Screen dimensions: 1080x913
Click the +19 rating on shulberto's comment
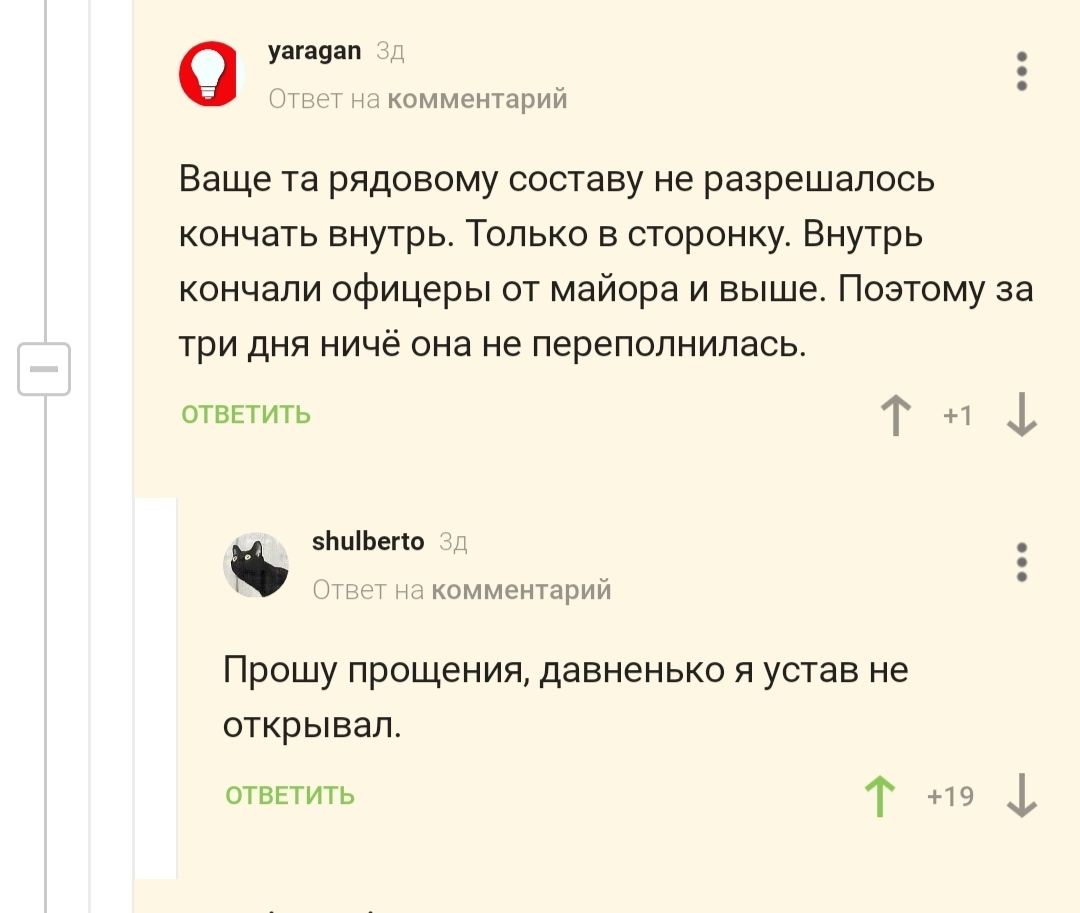click(x=950, y=797)
